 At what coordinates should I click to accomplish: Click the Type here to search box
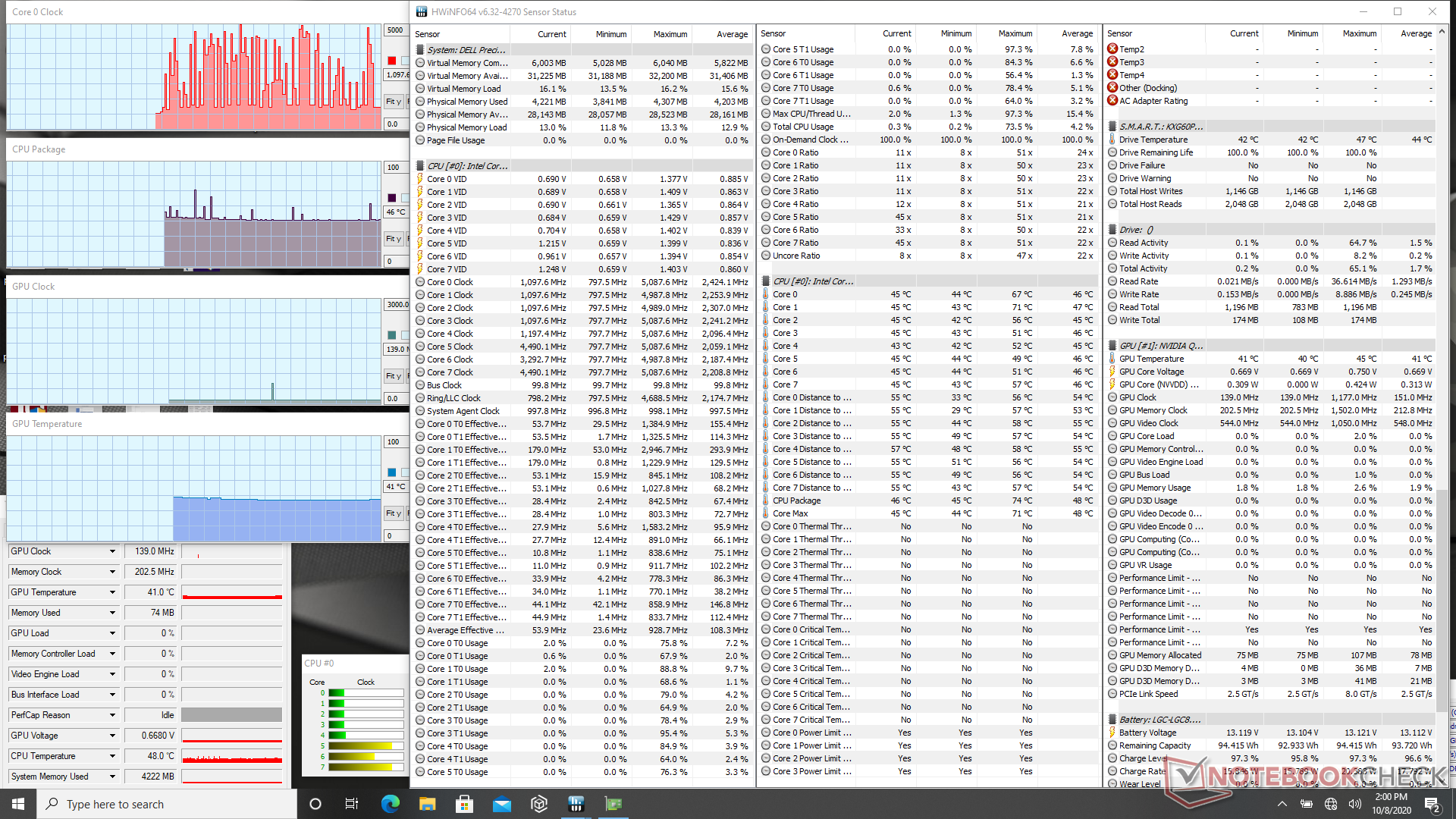click(x=167, y=804)
